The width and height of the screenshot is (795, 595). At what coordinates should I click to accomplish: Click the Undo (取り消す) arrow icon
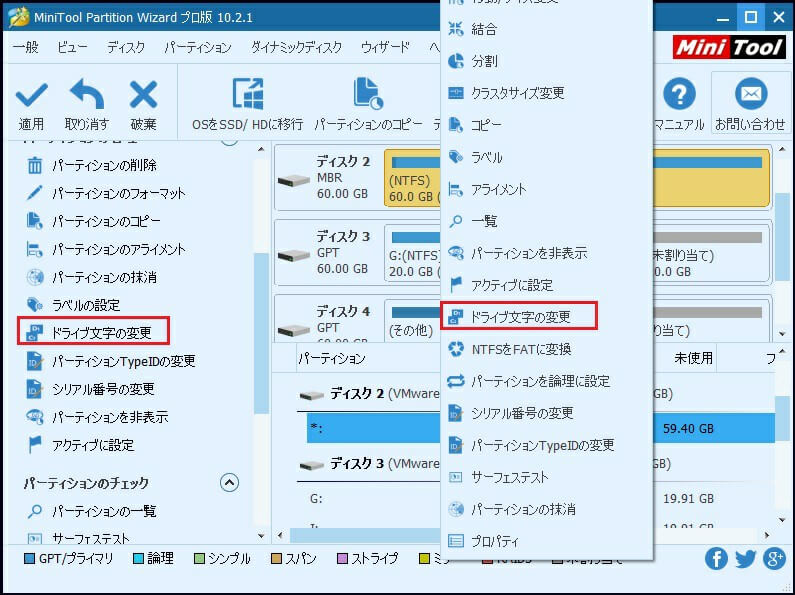pyautogui.click(x=87, y=94)
